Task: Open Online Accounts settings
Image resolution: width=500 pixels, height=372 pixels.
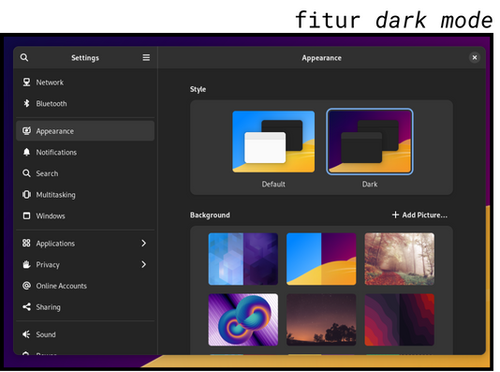Action: [x=85, y=286]
